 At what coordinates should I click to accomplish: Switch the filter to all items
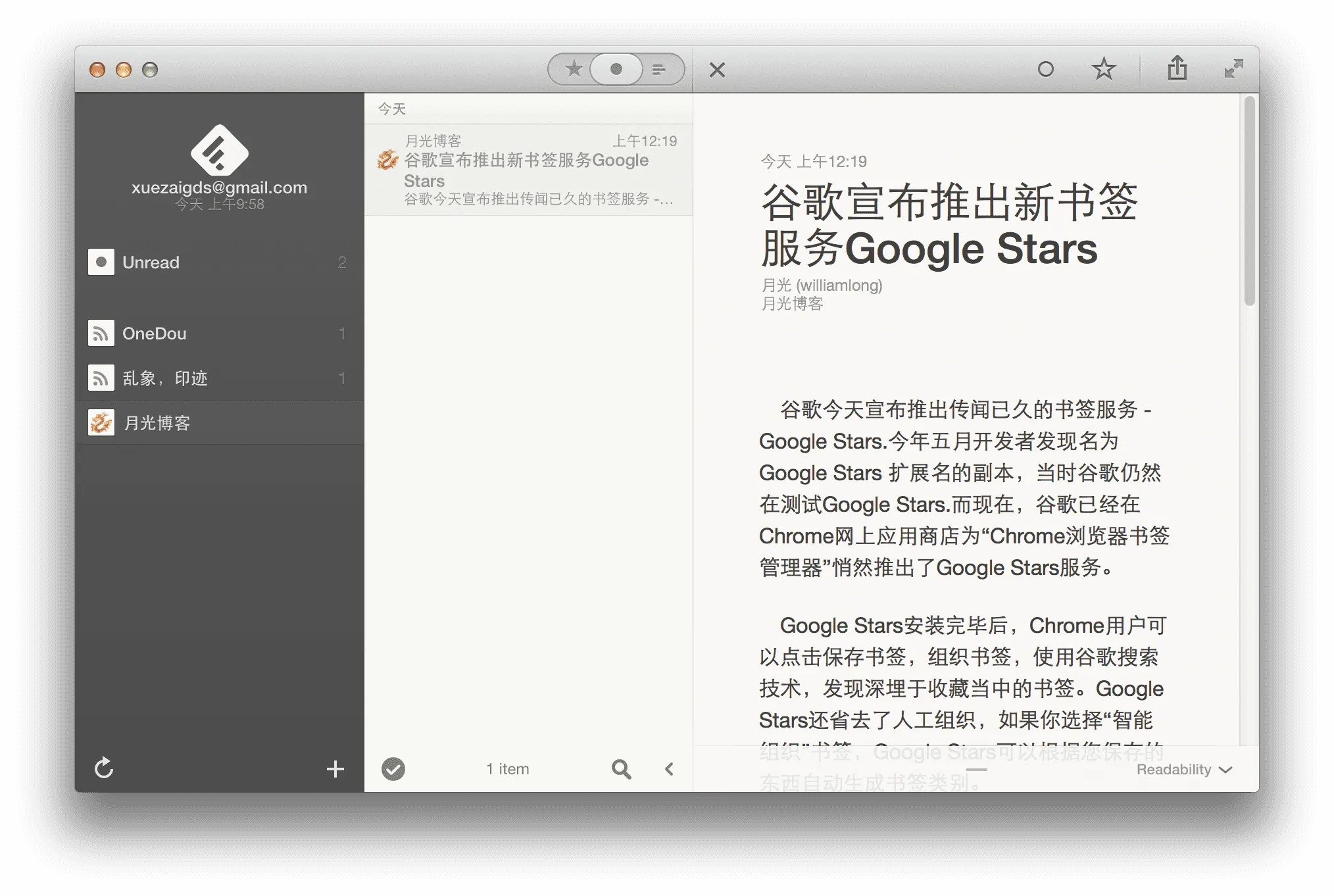click(x=657, y=68)
